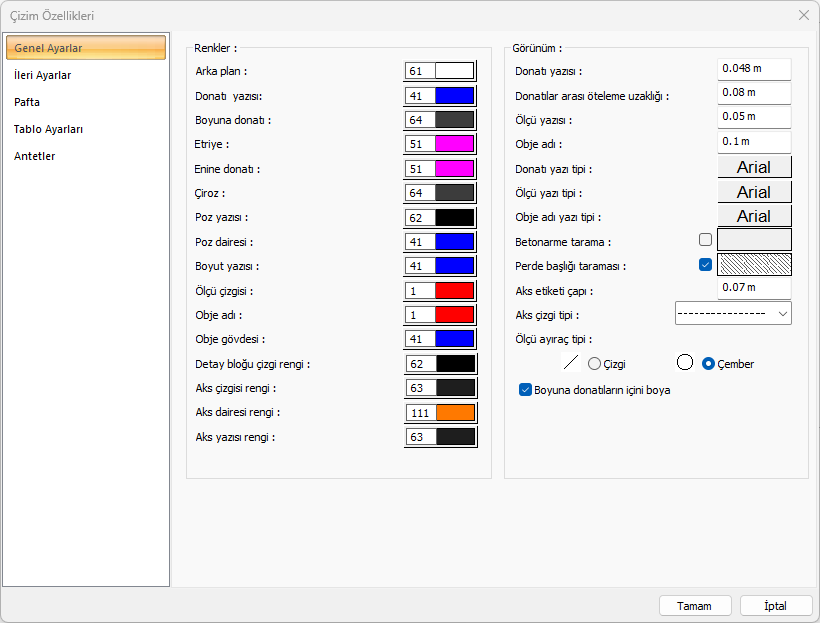Viewport: 820px width, 623px height.
Task: Click the empty Betonarme tarama pattern box
Action: click(754, 240)
